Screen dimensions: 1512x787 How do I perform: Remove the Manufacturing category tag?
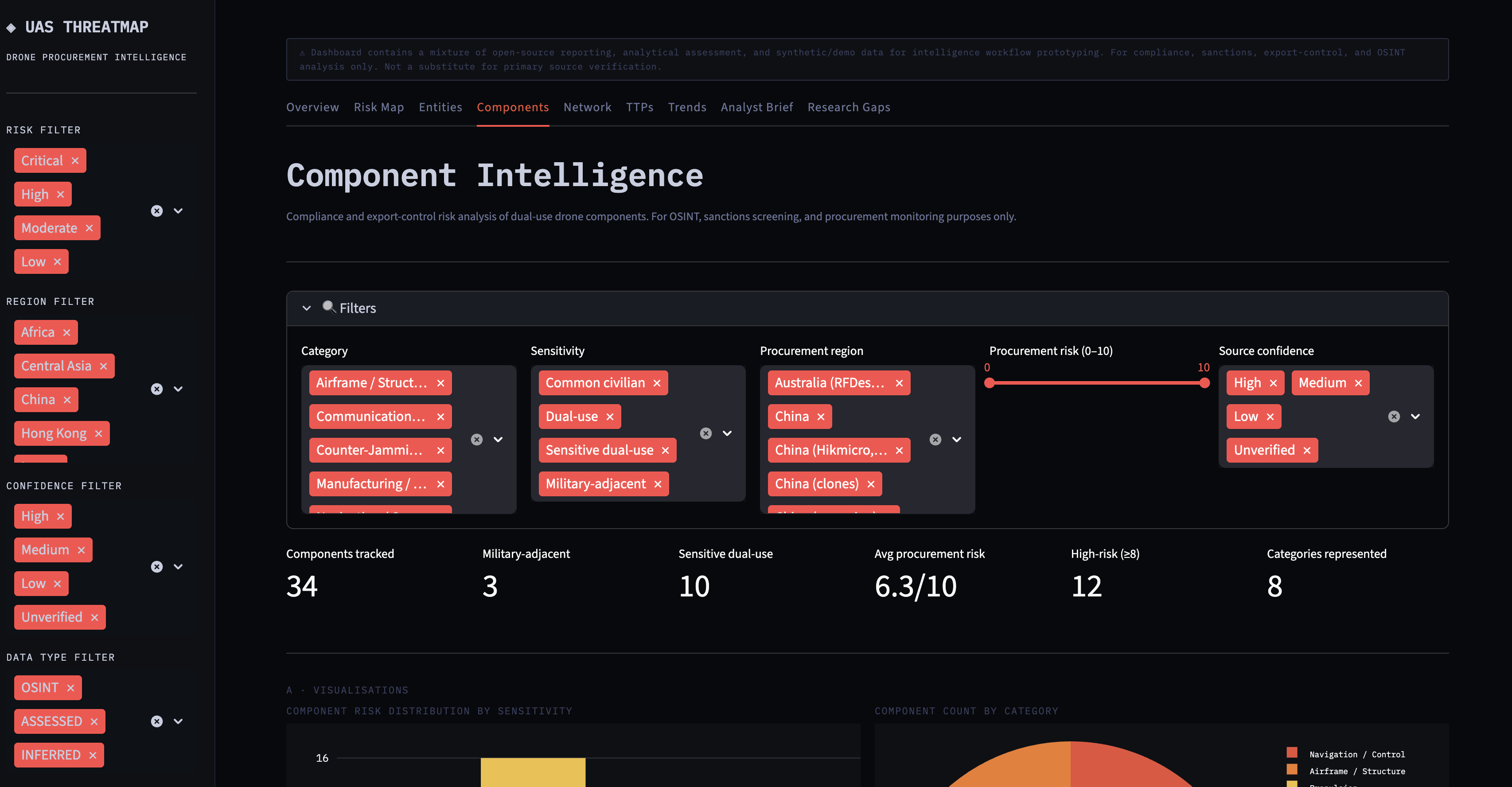(441, 484)
